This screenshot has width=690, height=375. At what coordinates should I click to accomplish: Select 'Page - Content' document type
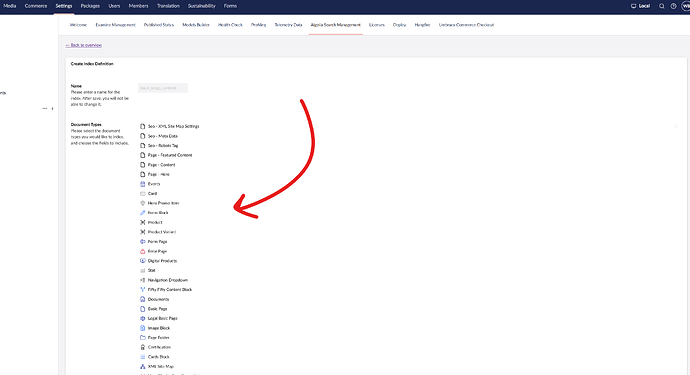161,165
